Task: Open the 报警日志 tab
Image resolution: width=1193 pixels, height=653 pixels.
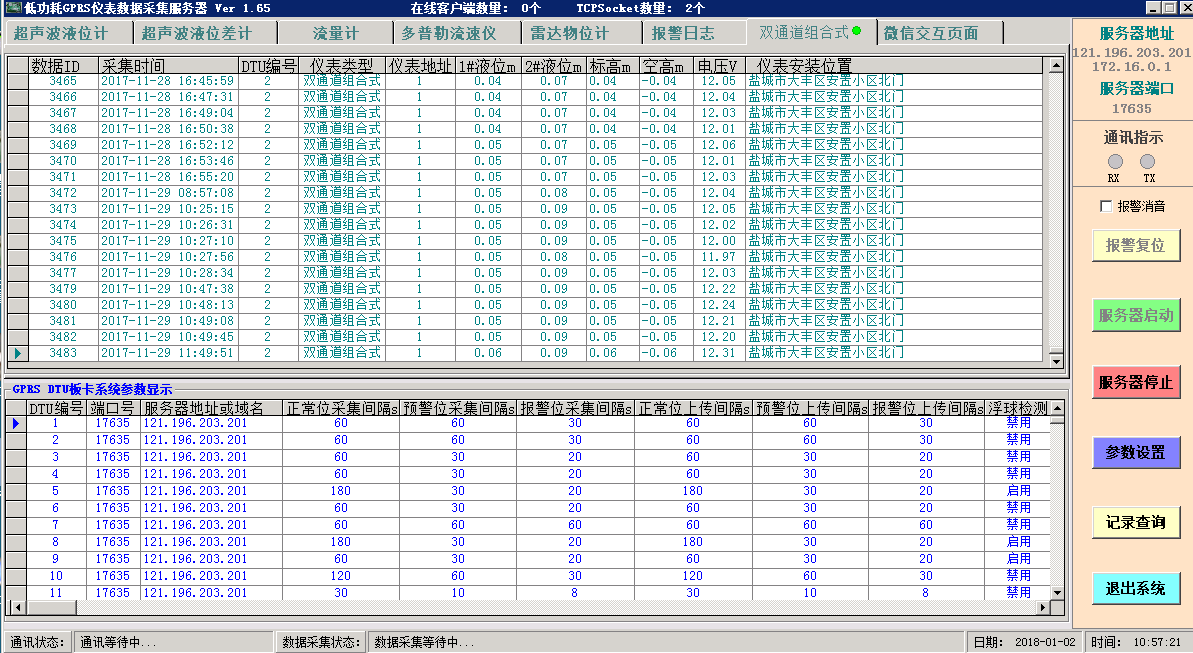Action: [683, 33]
